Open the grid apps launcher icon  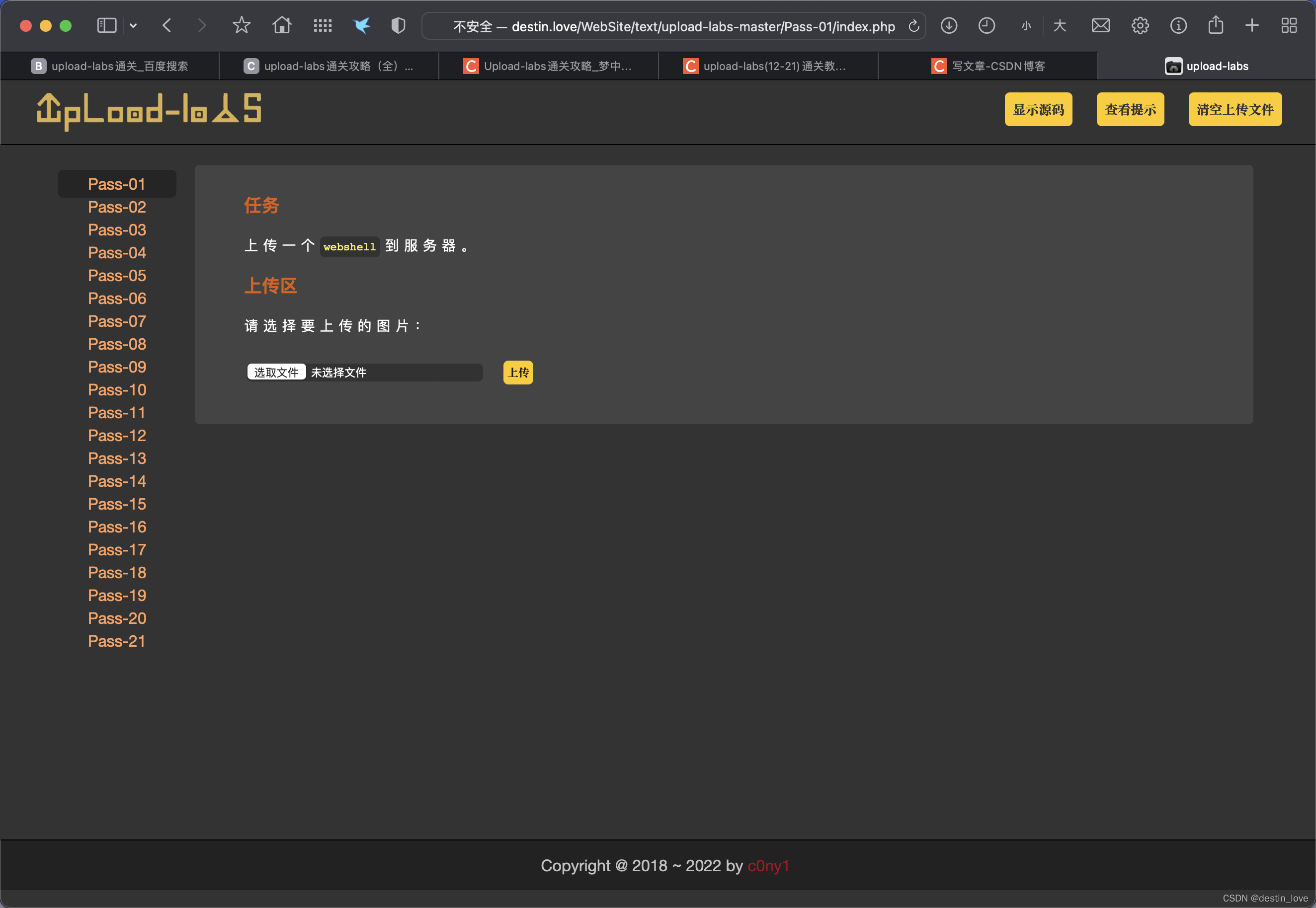(323, 25)
